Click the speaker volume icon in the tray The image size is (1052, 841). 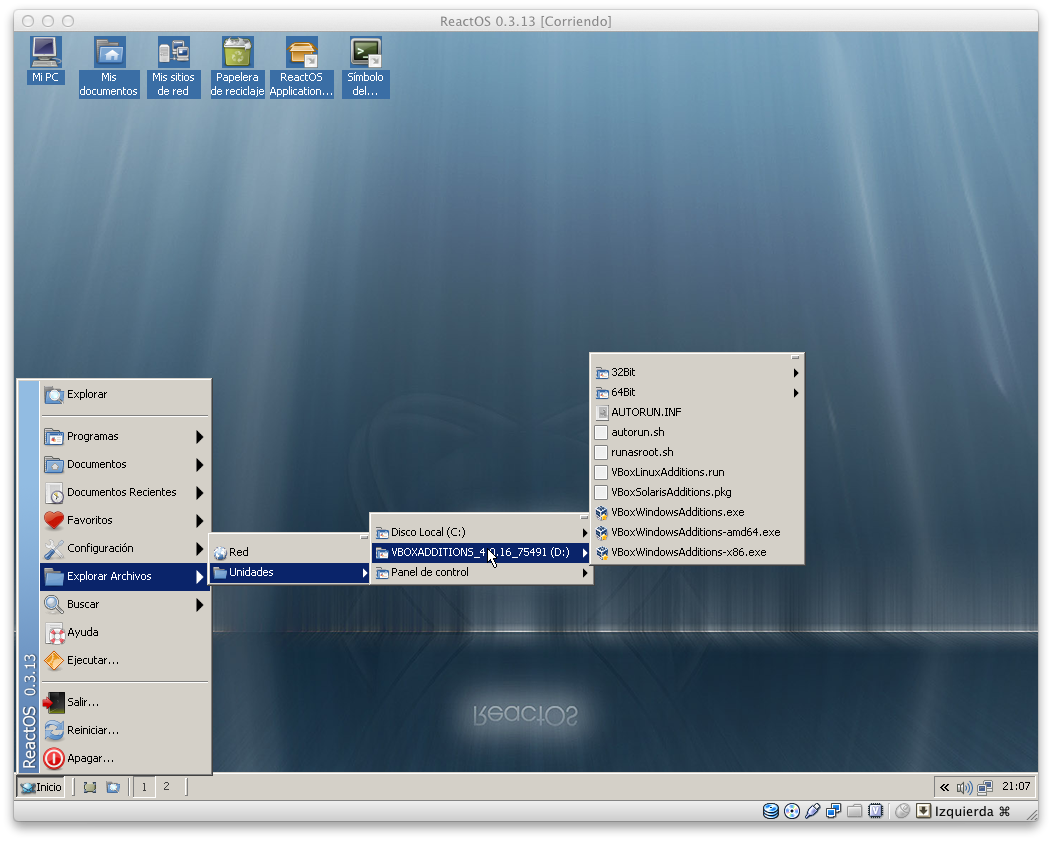tap(963, 787)
